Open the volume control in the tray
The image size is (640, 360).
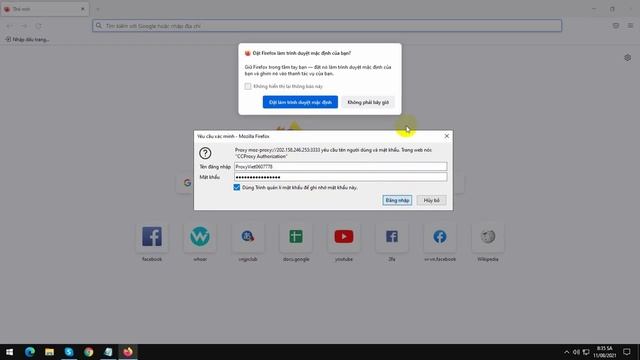[x=576, y=352]
